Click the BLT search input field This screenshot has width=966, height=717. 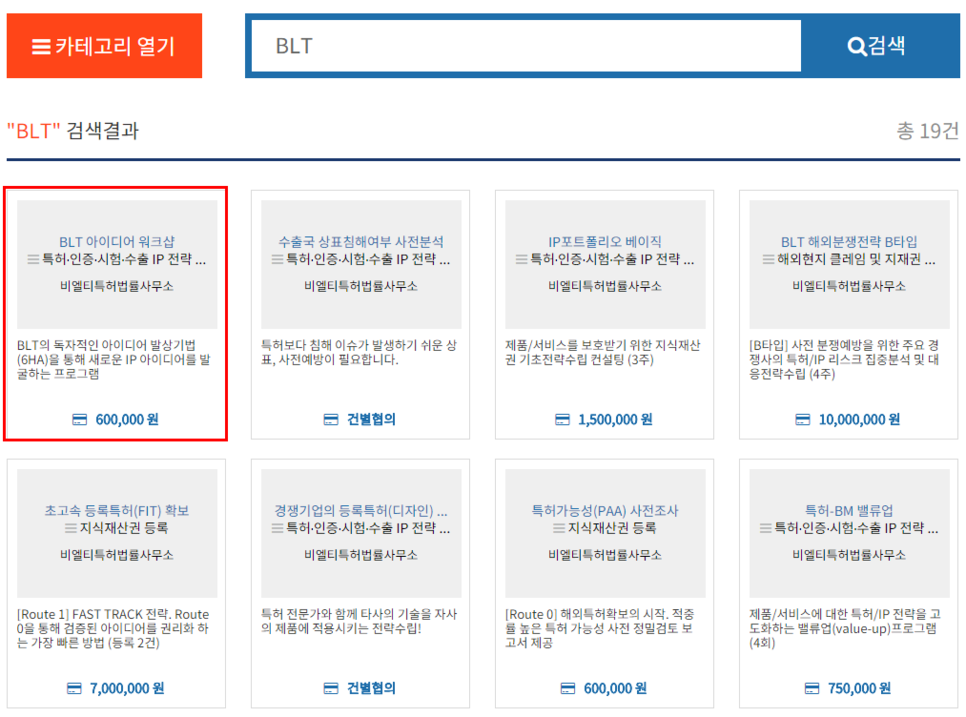coord(526,46)
